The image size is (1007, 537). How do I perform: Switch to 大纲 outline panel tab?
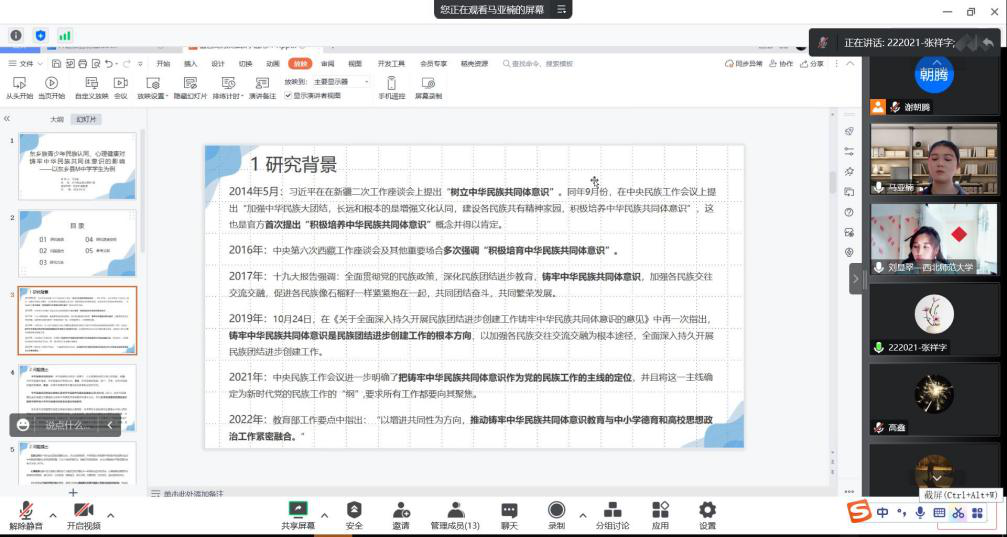[x=57, y=119]
